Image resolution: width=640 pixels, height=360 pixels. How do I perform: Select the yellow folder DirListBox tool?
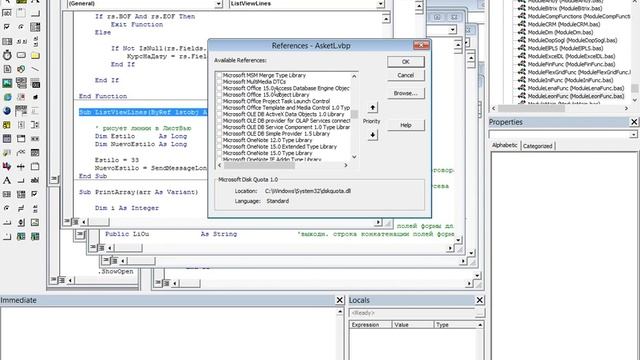pyautogui.click(x=35, y=55)
